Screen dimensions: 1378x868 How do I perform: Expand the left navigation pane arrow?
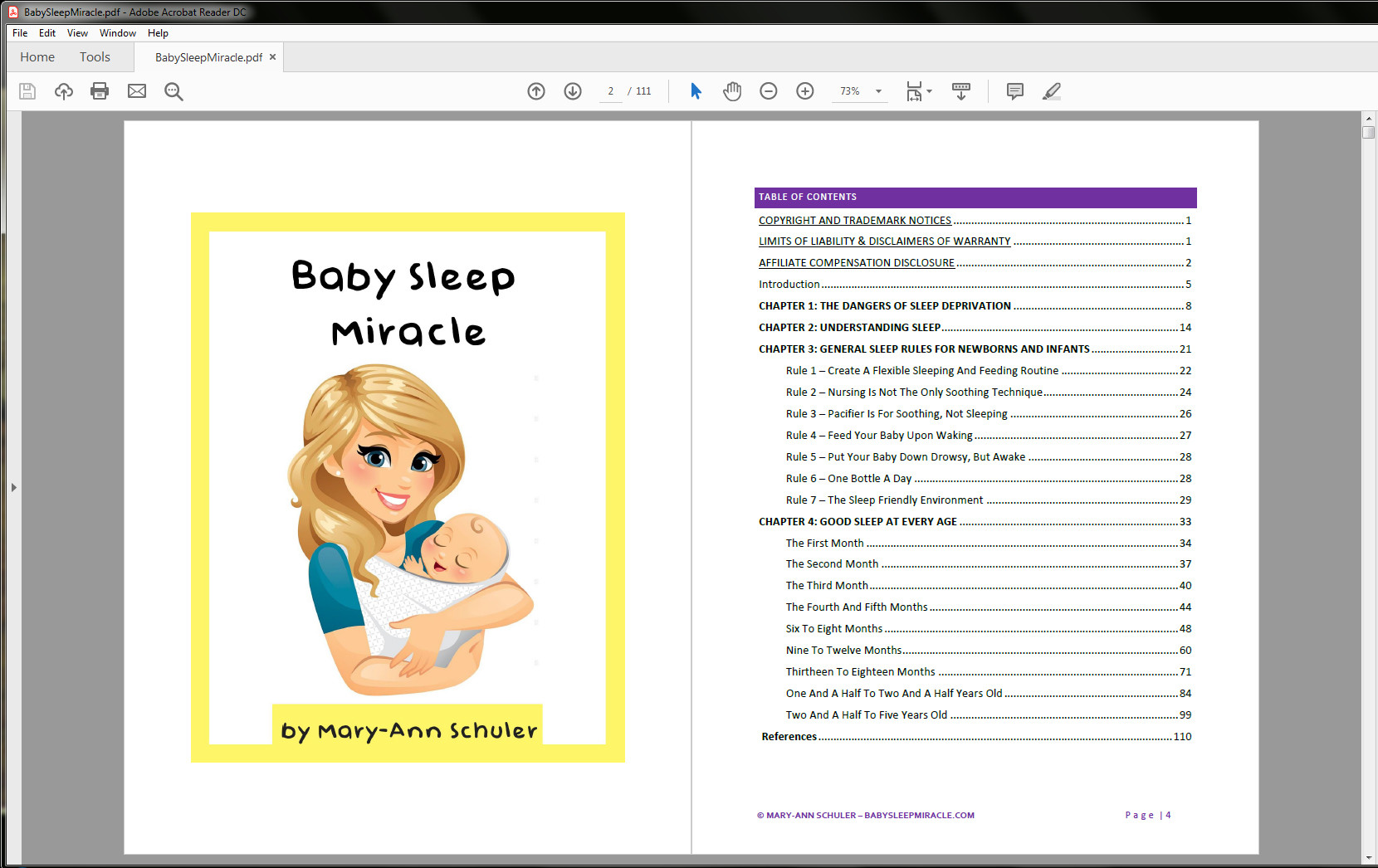pyautogui.click(x=13, y=488)
